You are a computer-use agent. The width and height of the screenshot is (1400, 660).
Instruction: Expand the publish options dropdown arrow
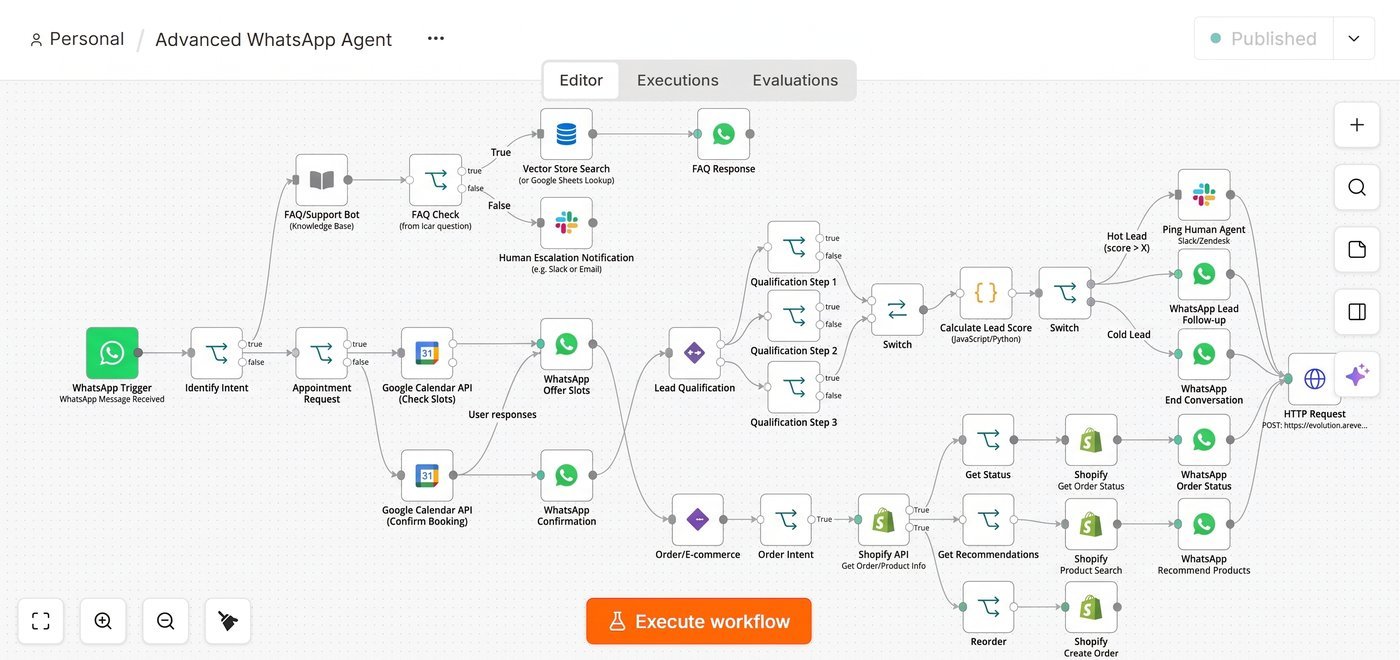coord(1354,38)
